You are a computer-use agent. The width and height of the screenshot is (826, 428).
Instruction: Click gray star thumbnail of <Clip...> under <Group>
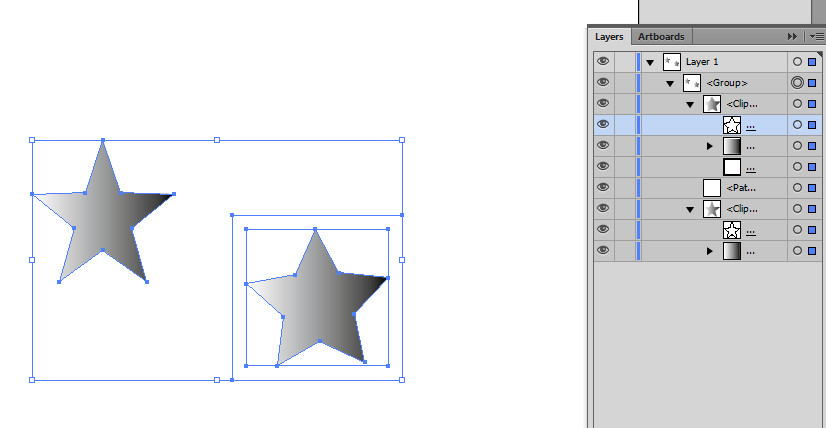(712, 104)
